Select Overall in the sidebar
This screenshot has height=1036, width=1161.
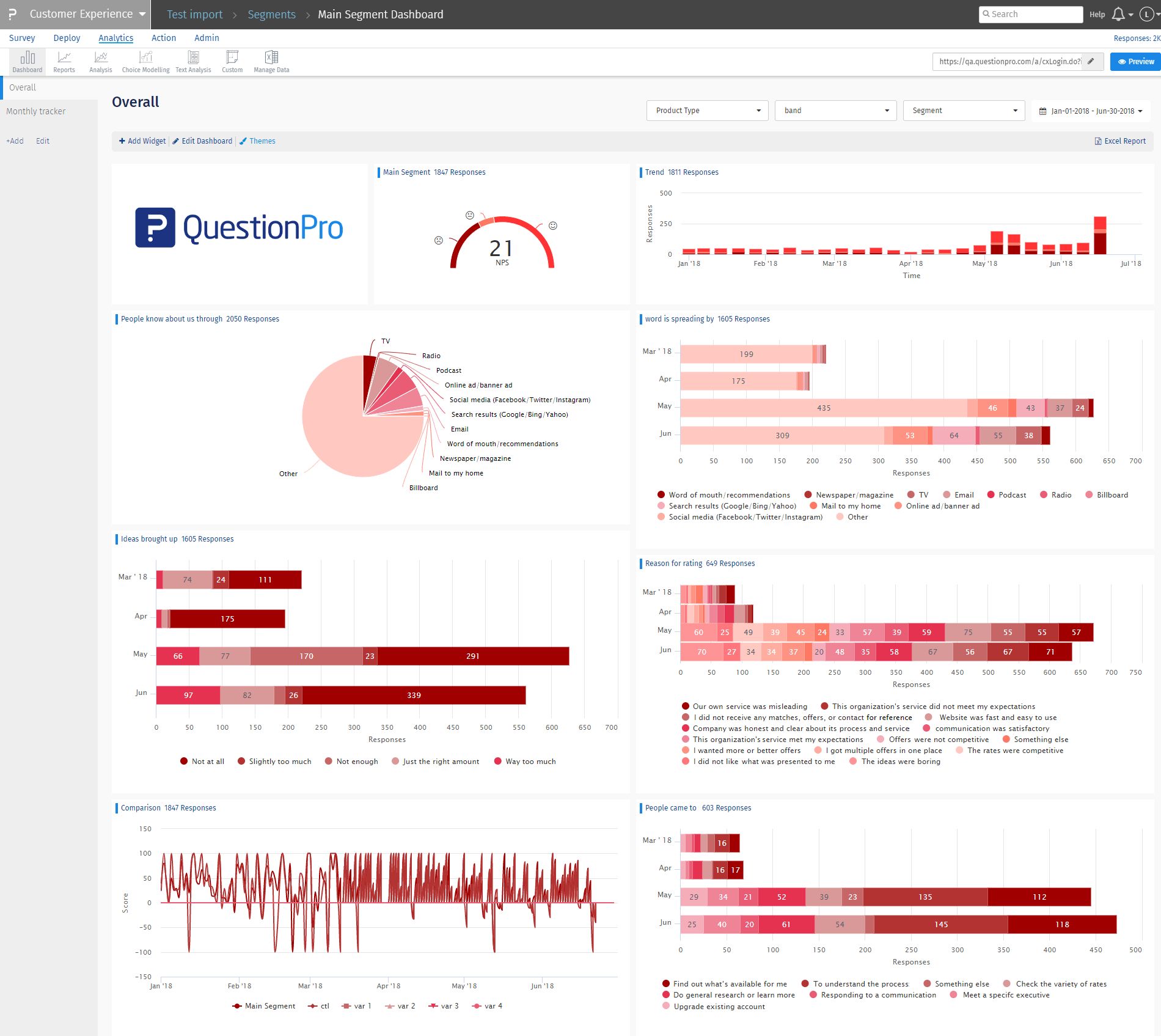point(49,87)
